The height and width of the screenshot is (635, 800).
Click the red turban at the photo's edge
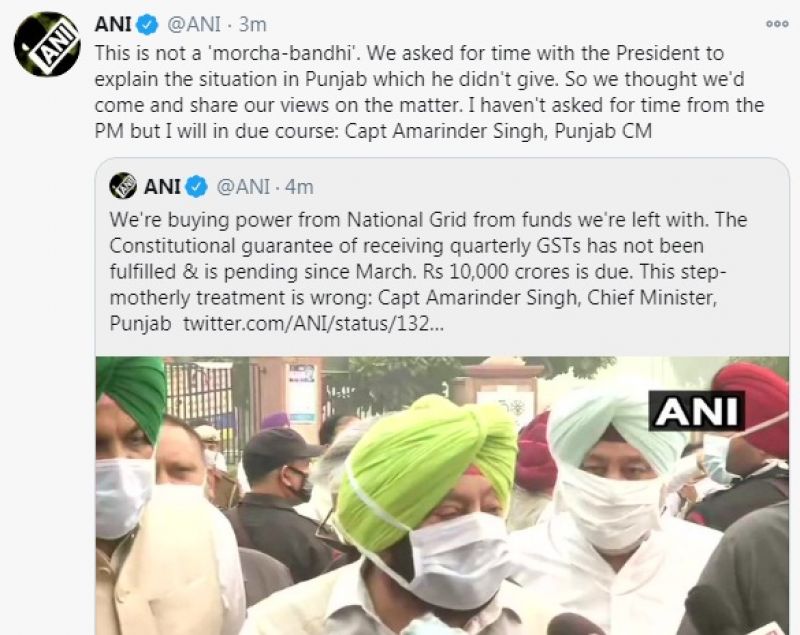point(751,409)
